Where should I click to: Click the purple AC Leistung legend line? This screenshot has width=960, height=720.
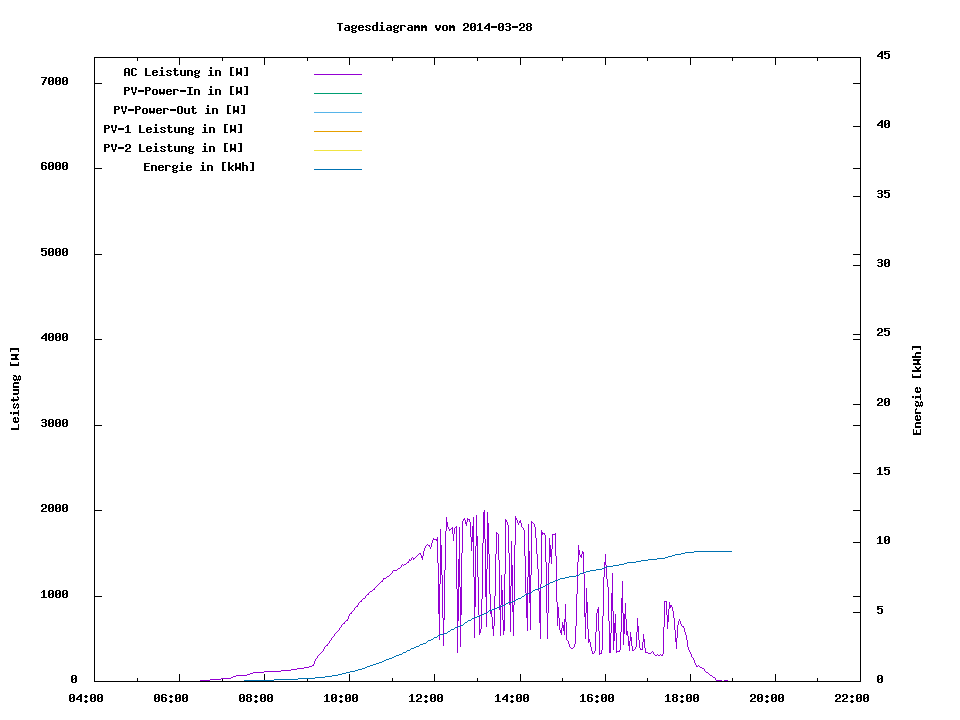point(337,74)
